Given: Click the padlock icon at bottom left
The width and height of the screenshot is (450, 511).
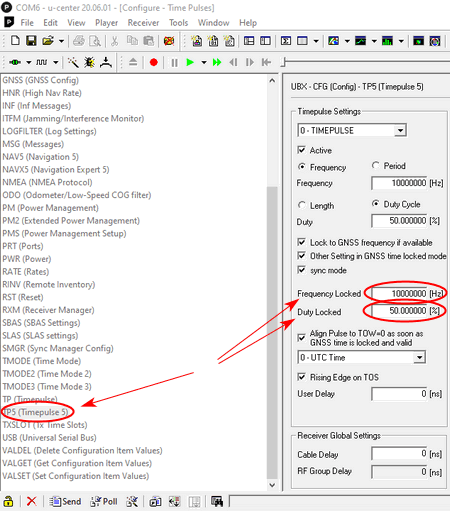Looking at the screenshot, I should [x=8, y=501].
